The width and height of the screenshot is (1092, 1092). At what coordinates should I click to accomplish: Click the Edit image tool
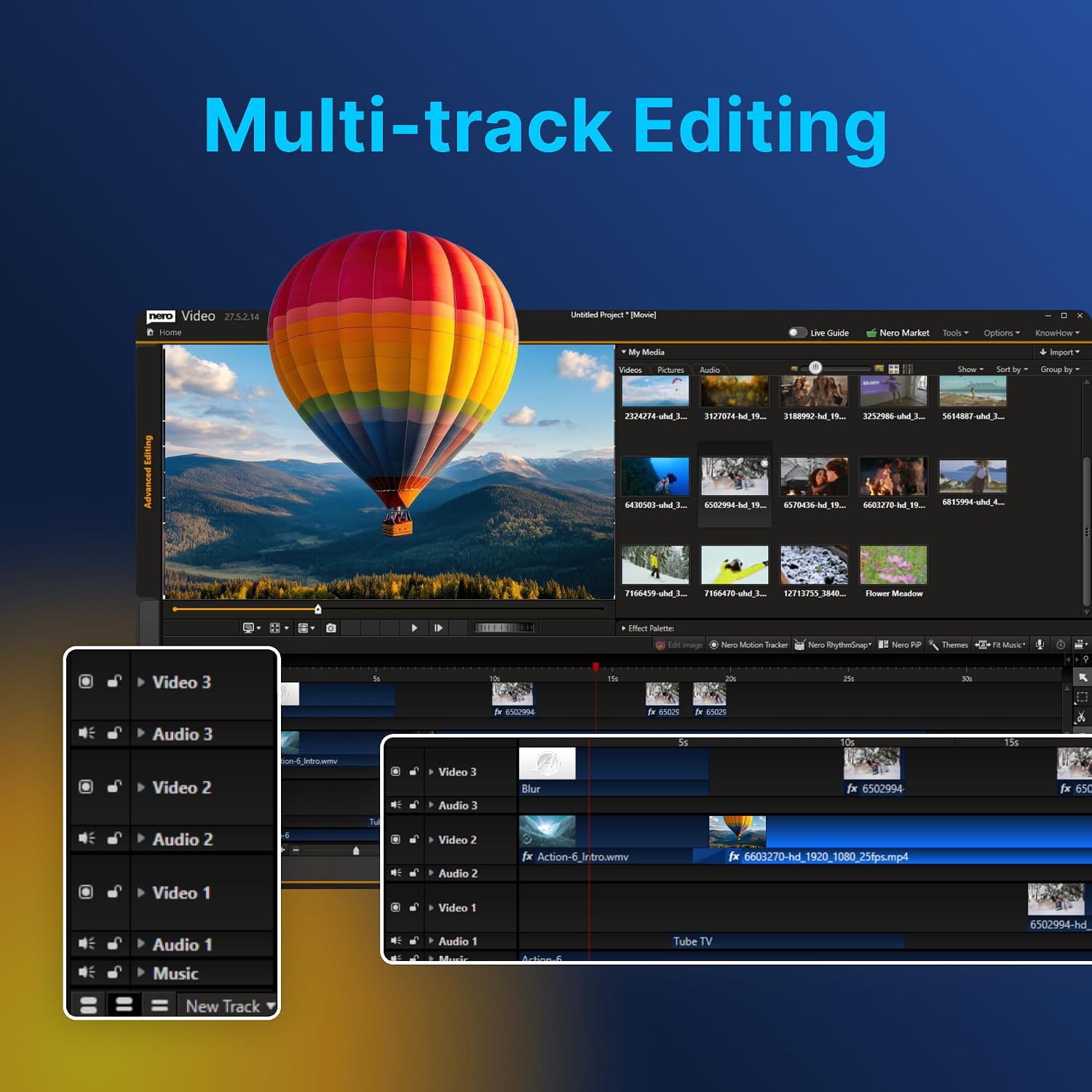(x=678, y=645)
